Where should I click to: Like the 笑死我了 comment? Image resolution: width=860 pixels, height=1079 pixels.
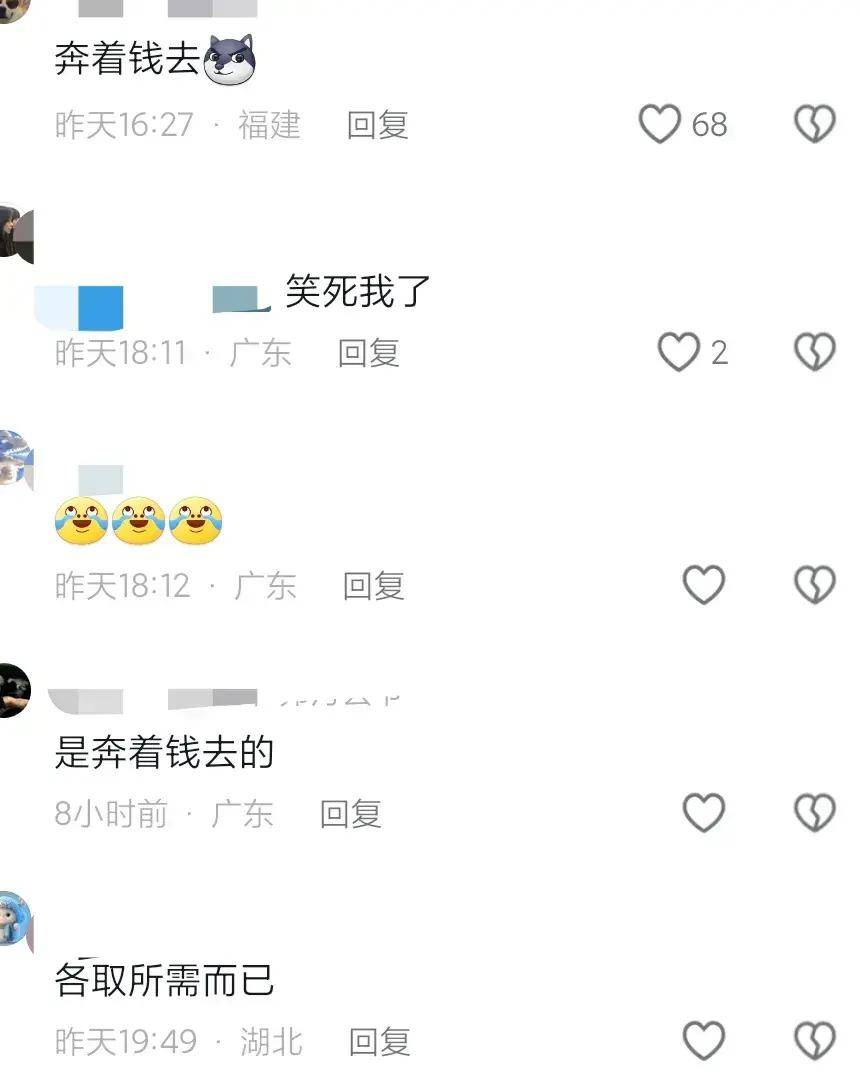pos(678,352)
